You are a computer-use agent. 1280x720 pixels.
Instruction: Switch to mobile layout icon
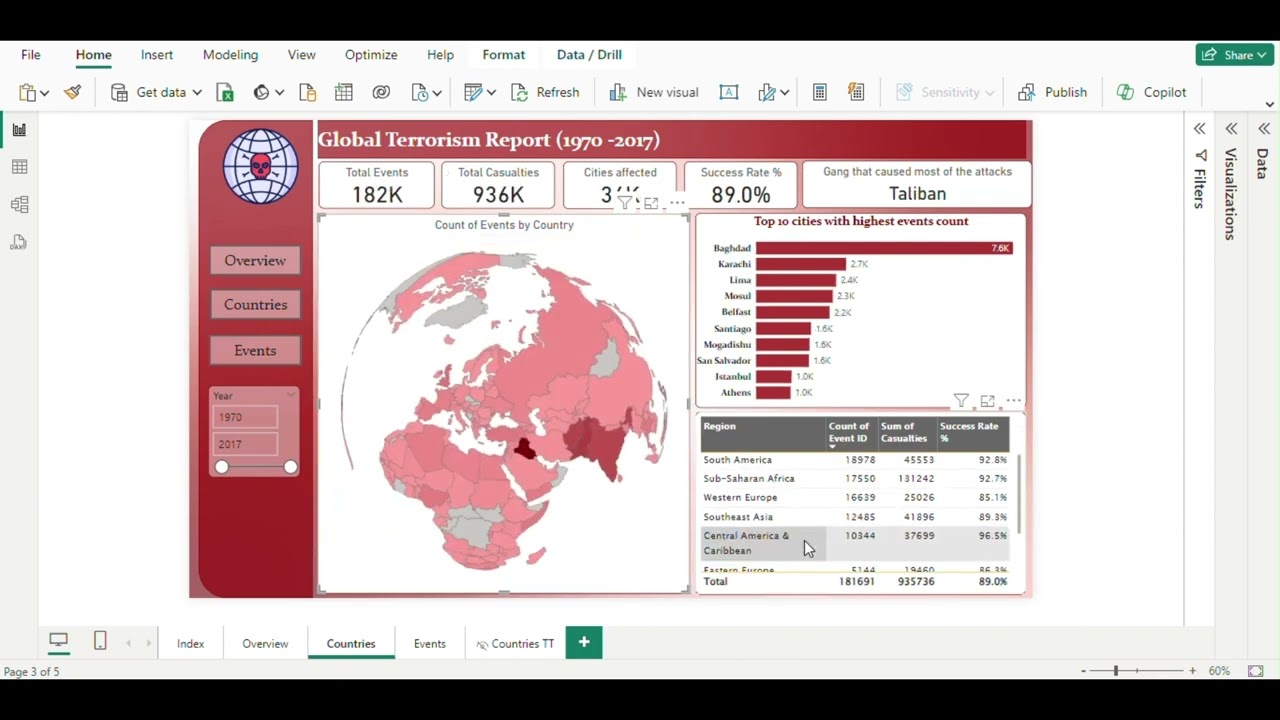pos(100,641)
